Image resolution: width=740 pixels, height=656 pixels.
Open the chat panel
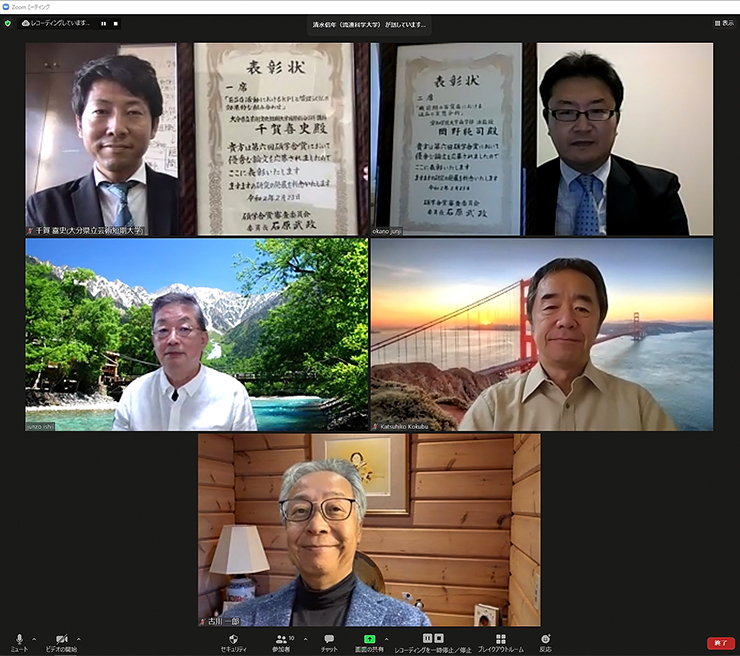pyautogui.click(x=329, y=639)
